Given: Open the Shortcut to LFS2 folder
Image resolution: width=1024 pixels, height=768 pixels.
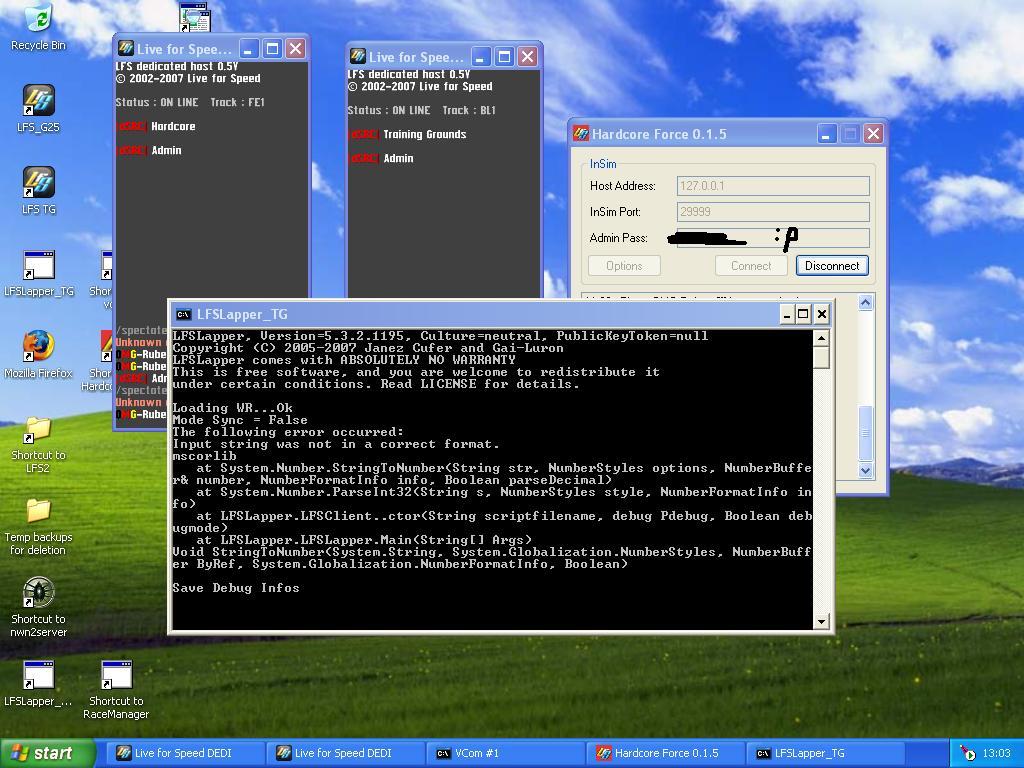Looking at the screenshot, I should (x=38, y=444).
